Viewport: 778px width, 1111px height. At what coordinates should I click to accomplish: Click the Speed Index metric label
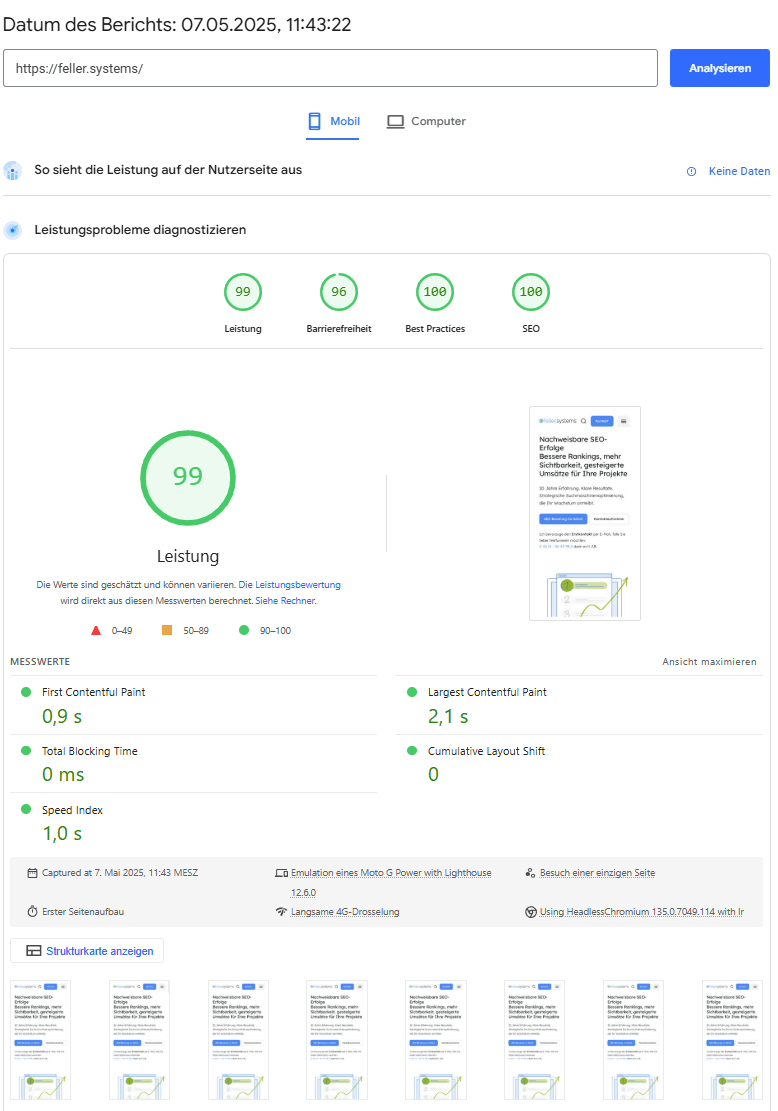coord(72,810)
